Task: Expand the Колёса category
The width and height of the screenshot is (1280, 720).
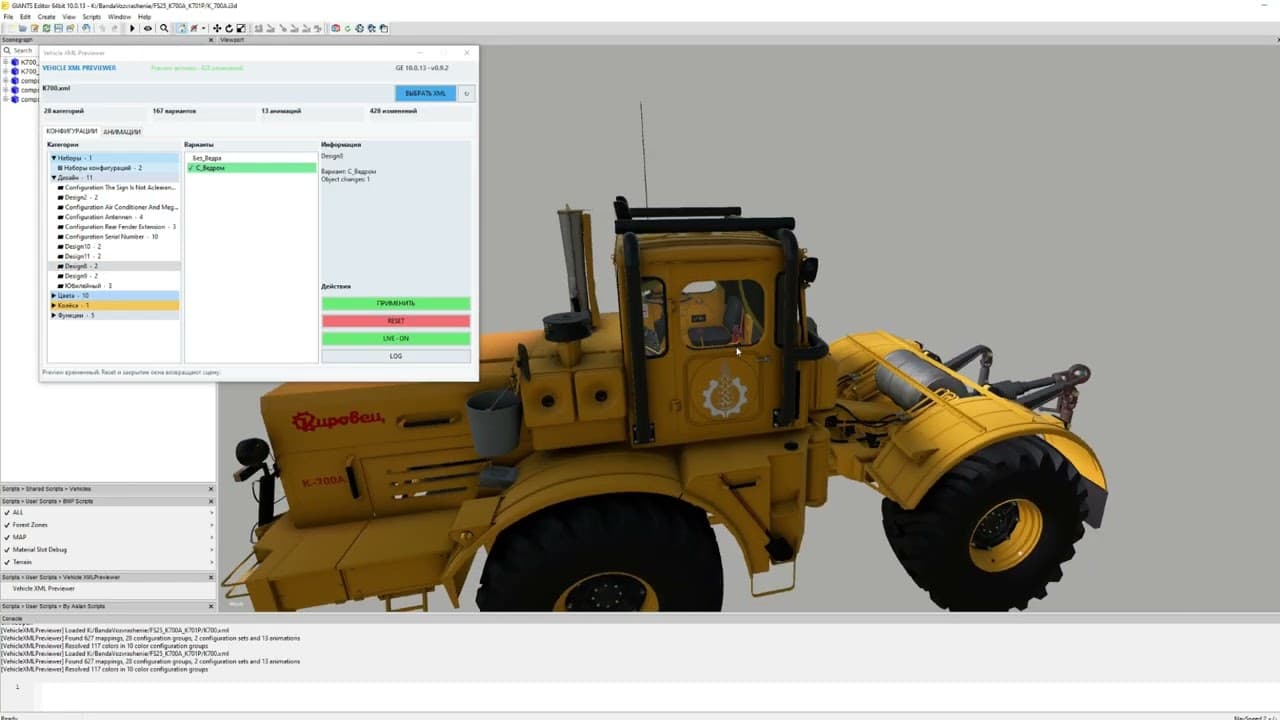Action: point(54,305)
